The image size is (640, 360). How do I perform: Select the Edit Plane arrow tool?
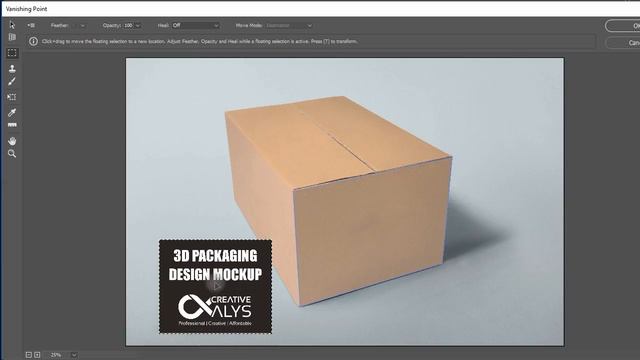click(x=12, y=25)
